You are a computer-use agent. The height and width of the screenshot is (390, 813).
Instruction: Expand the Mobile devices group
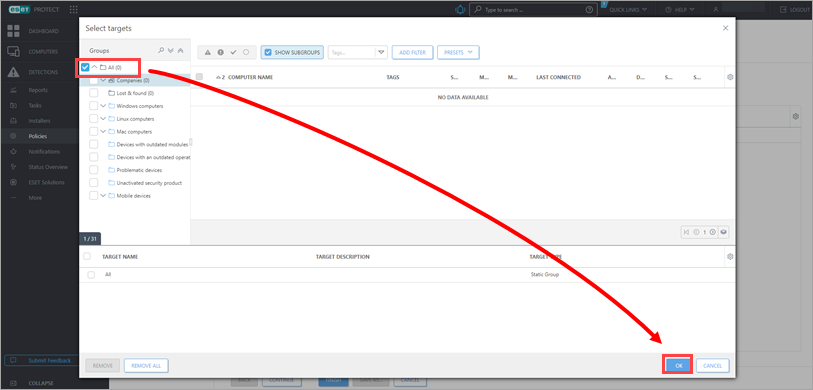[x=103, y=196]
